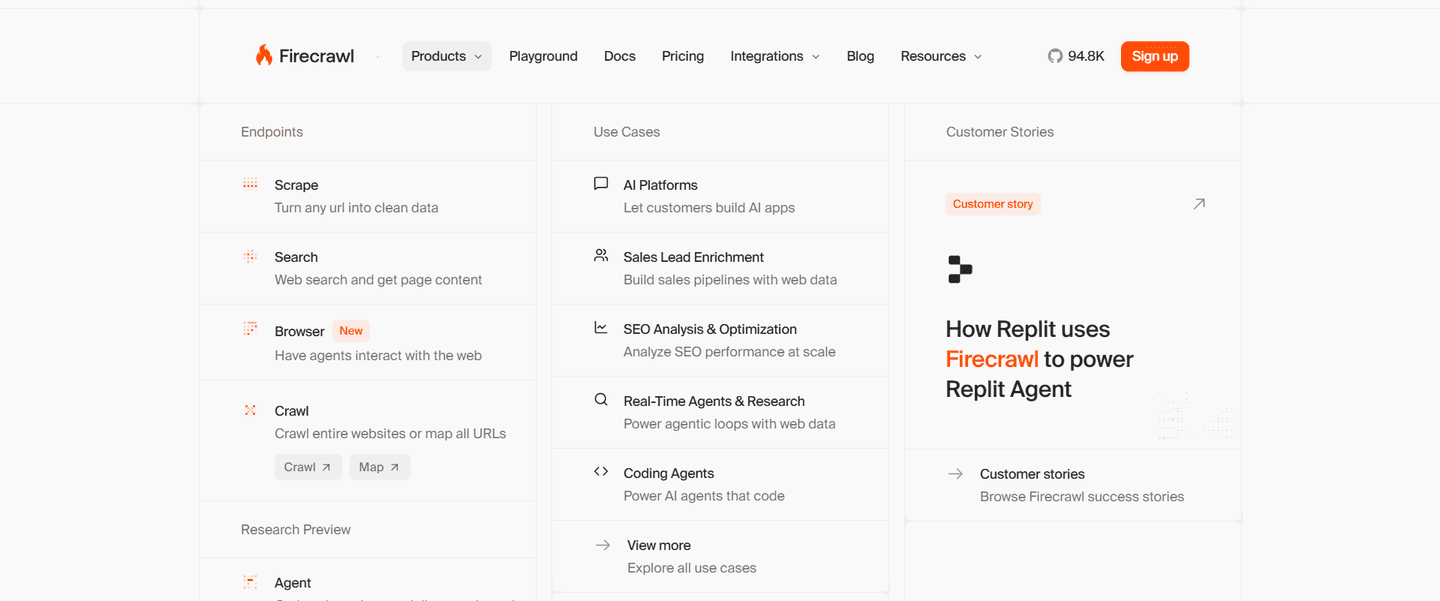Click the Crawl chip button
Image resolution: width=1440 pixels, height=601 pixels.
click(x=308, y=467)
